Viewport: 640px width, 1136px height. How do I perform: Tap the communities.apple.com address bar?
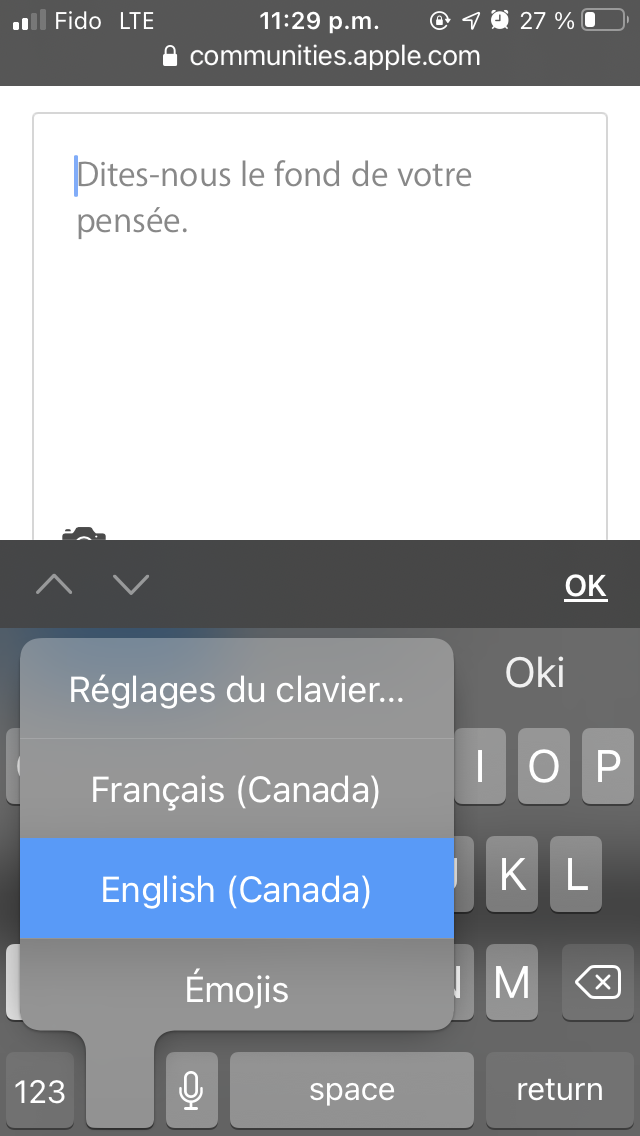pos(334,56)
